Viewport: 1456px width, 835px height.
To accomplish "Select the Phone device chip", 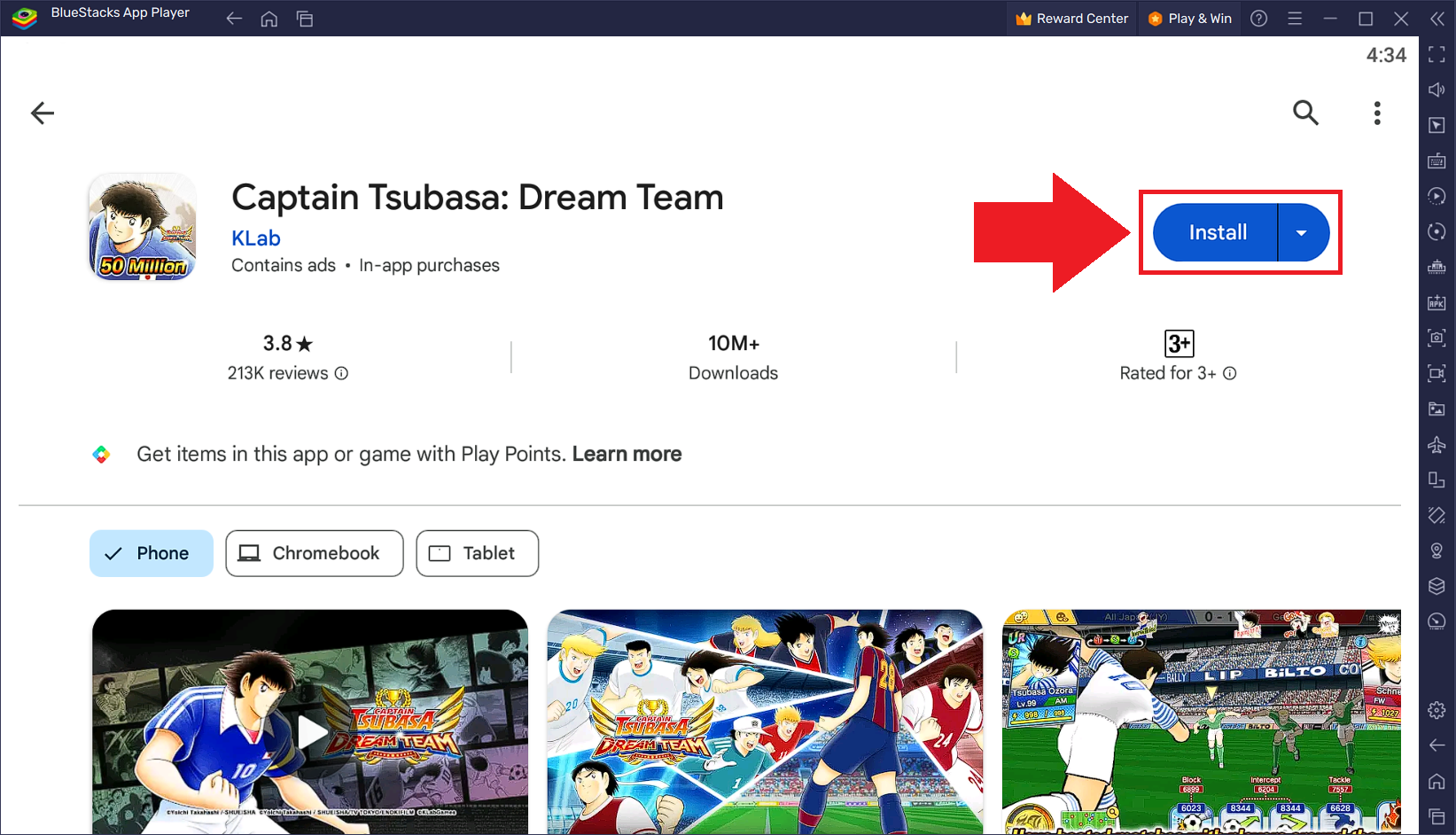I will pos(152,553).
